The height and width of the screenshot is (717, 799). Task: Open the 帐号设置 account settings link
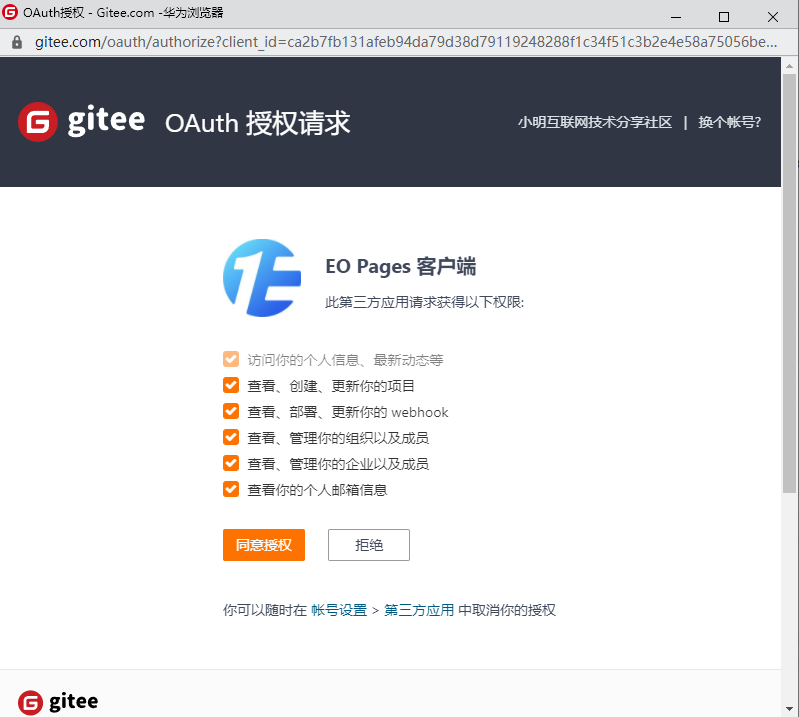pyautogui.click(x=339, y=610)
